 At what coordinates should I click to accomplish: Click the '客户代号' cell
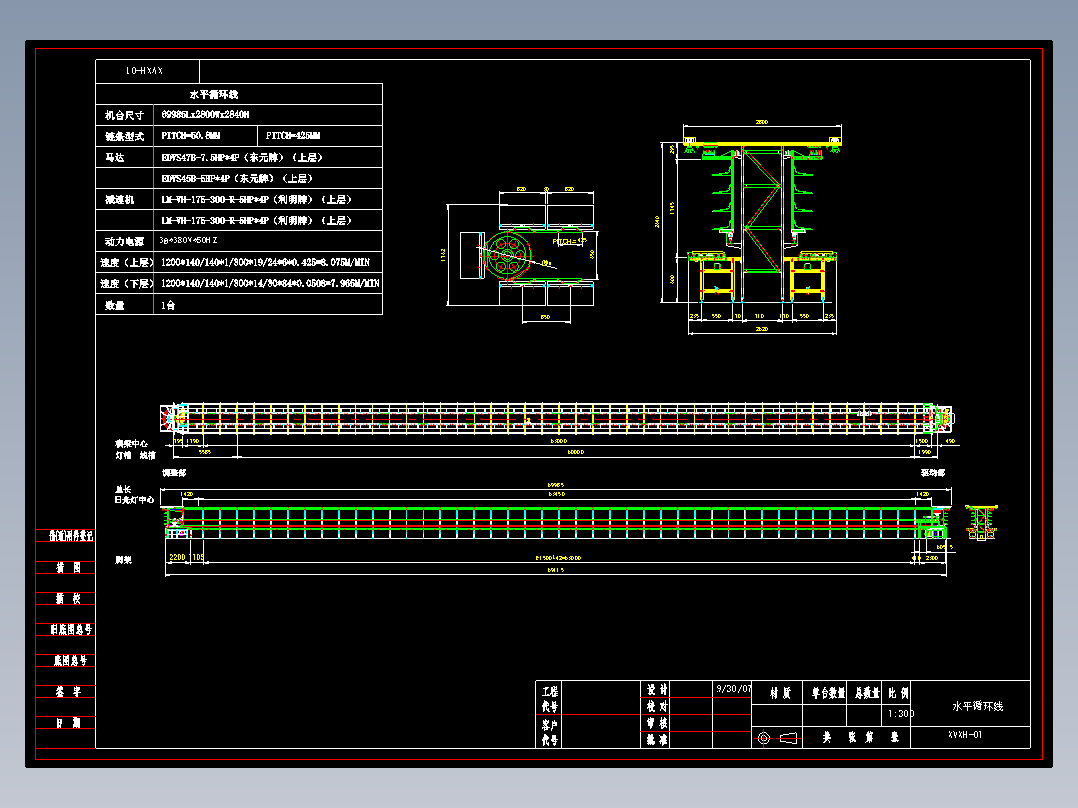pyautogui.click(x=550, y=732)
